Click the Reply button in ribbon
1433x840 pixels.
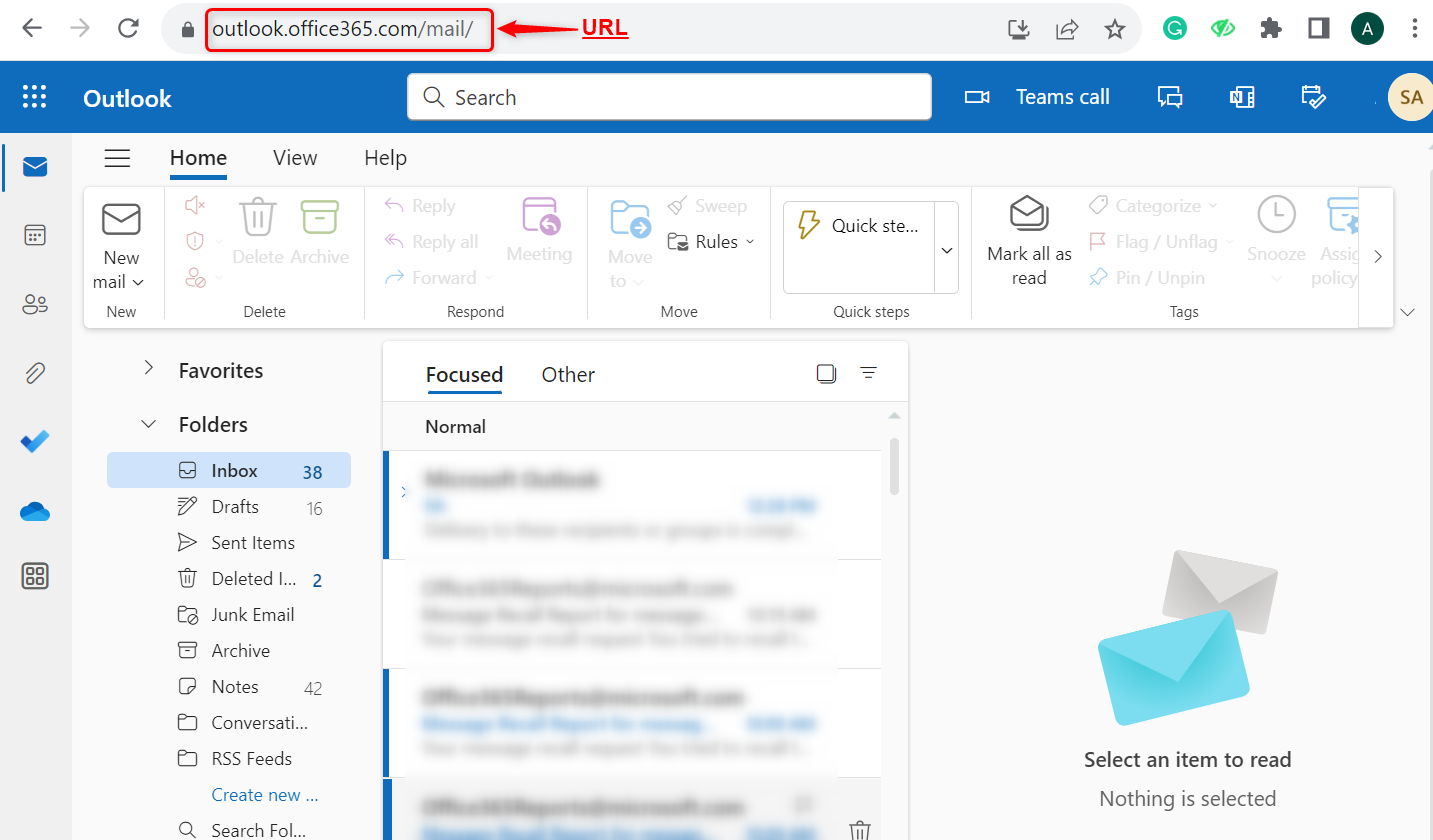(420, 206)
